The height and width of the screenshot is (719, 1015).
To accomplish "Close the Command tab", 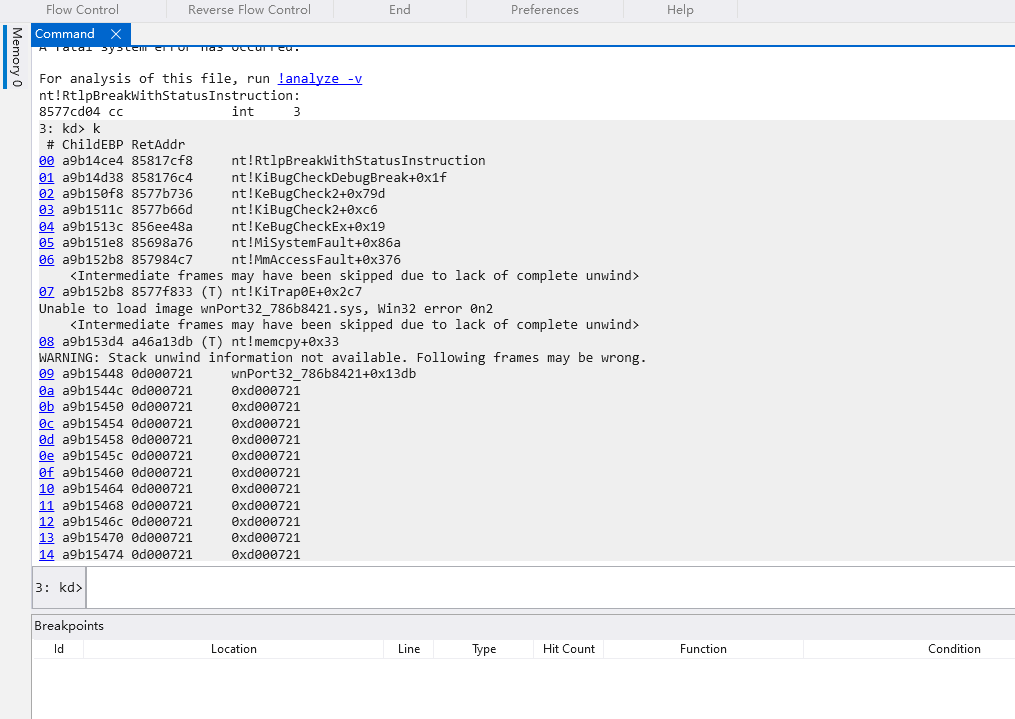I will point(115,34).
